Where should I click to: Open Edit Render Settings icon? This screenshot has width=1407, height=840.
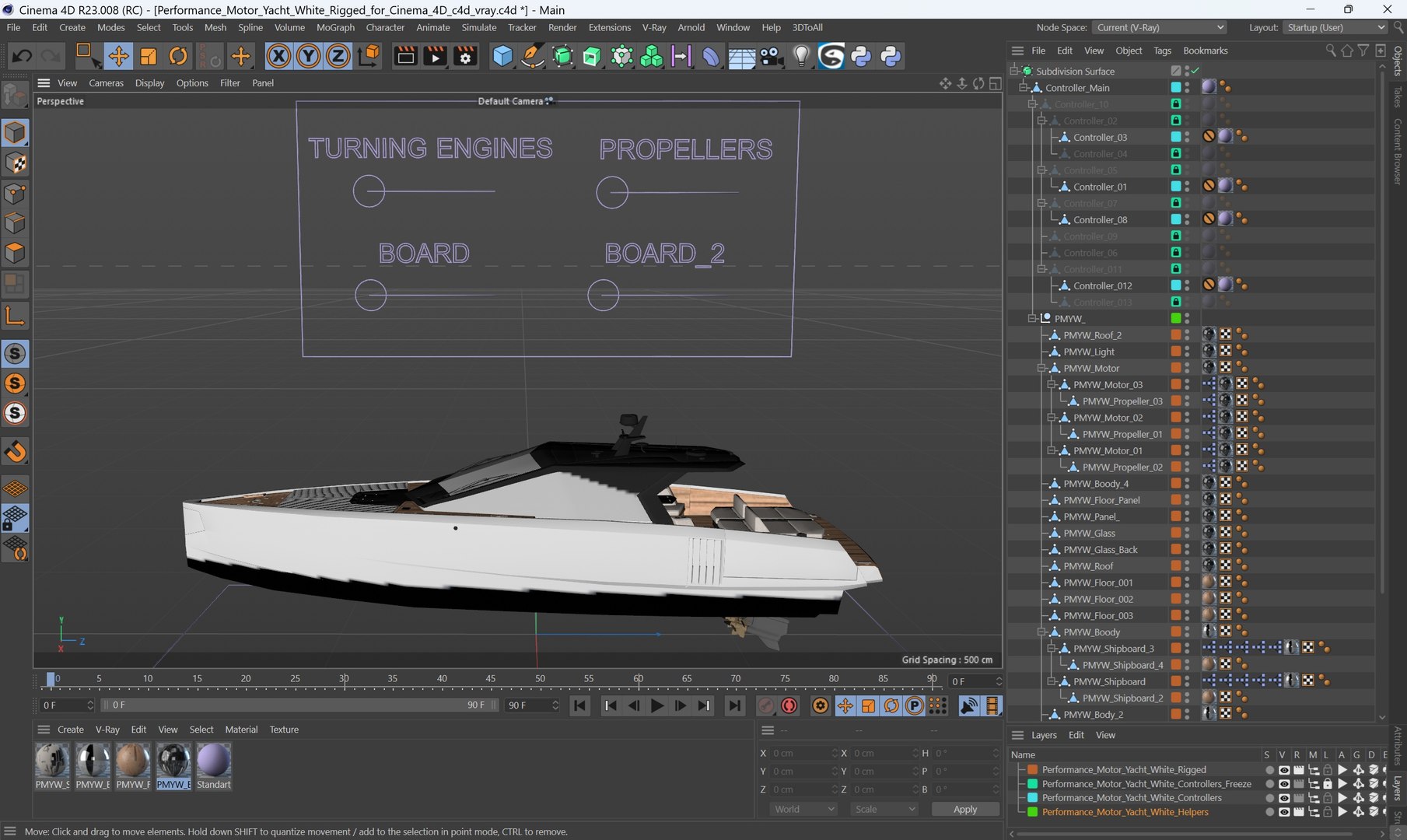(x=465, y=56)
